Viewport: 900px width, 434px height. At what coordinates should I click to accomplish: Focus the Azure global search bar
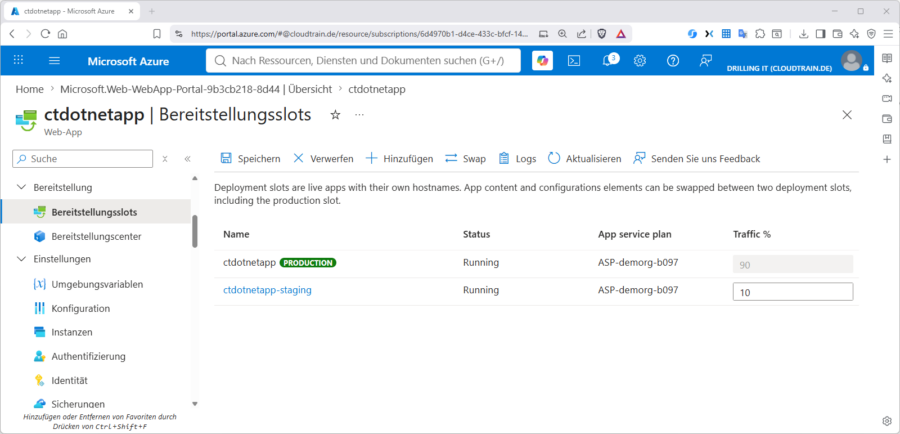pyautogui.click(x=363, y=60)
